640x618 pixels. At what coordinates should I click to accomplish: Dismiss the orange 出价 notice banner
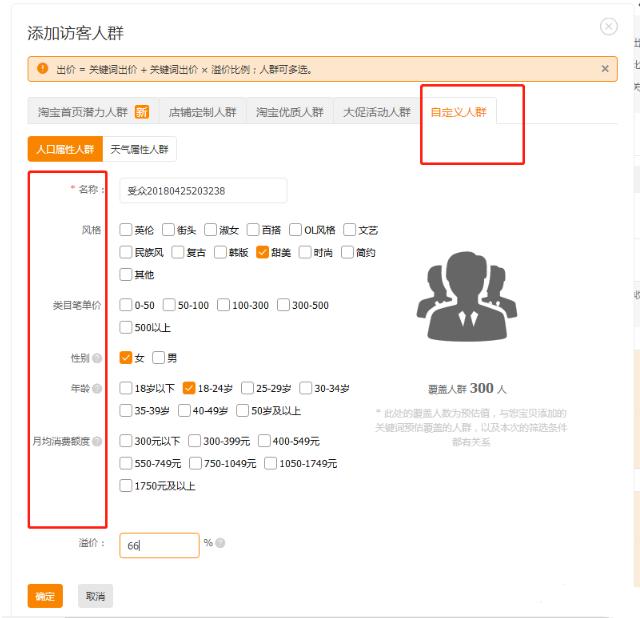pyautogui.click(x=605, y=69)
